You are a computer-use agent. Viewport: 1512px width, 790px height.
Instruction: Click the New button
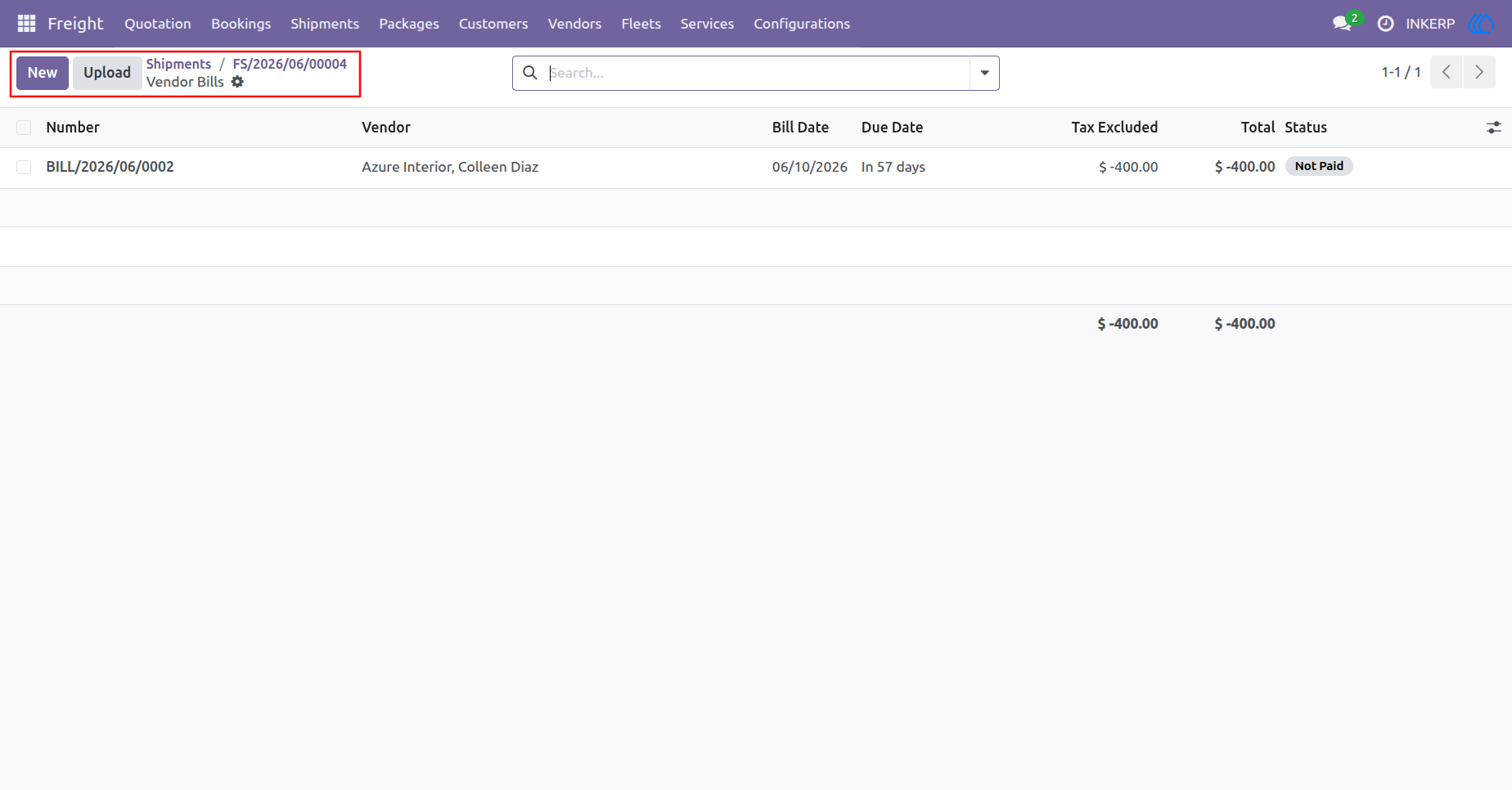point(43,73)
